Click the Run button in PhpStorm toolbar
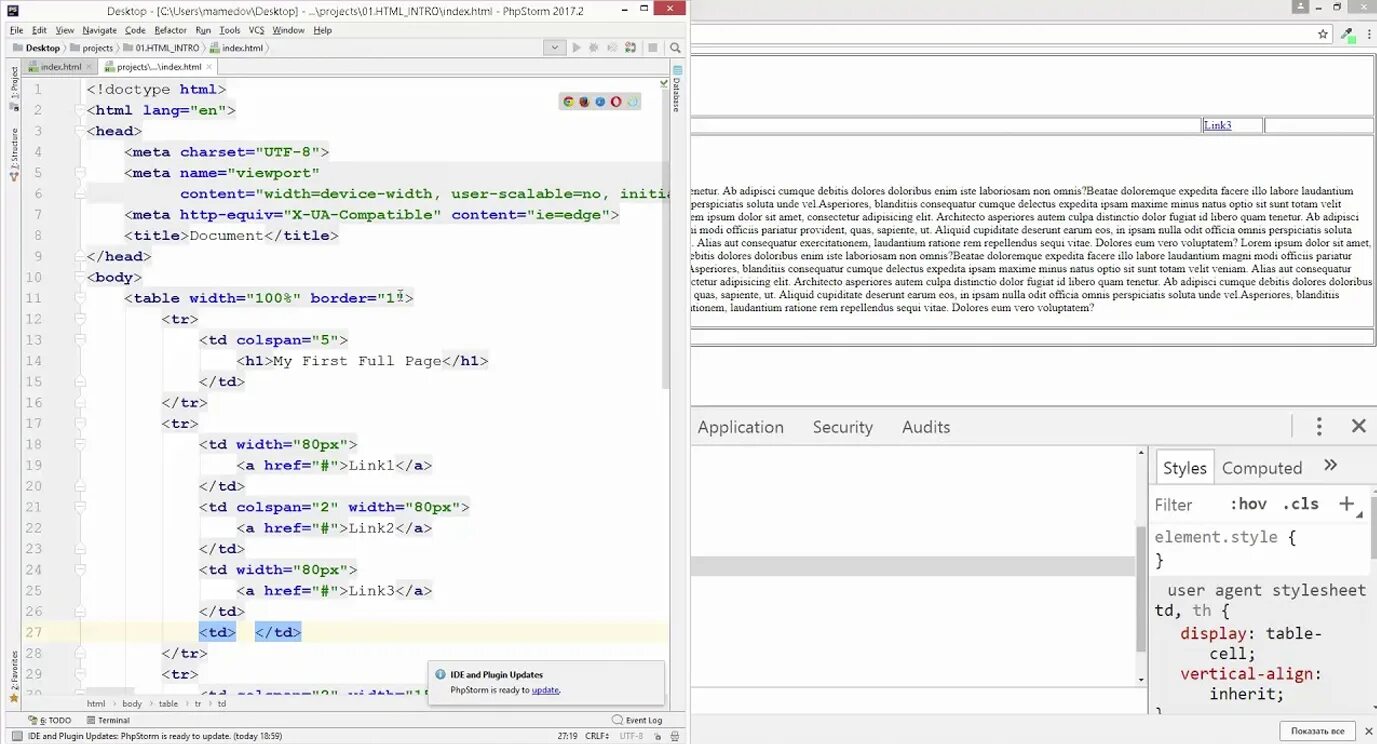This screenshot has width=1377, height=744. point(576,47)
